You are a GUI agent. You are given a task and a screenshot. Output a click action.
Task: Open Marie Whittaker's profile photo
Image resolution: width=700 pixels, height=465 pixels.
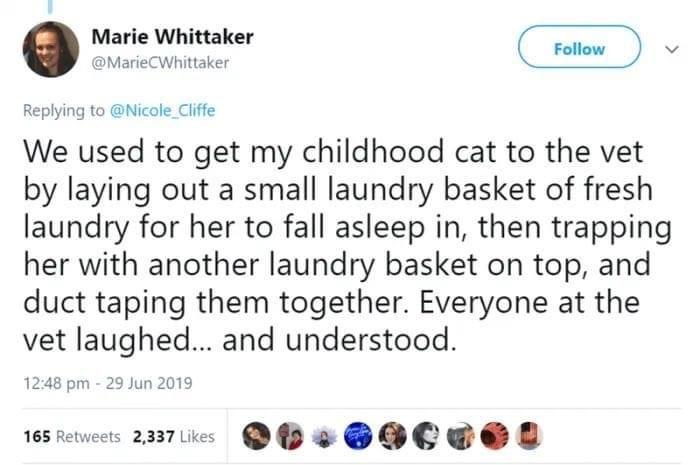(49, 49)
